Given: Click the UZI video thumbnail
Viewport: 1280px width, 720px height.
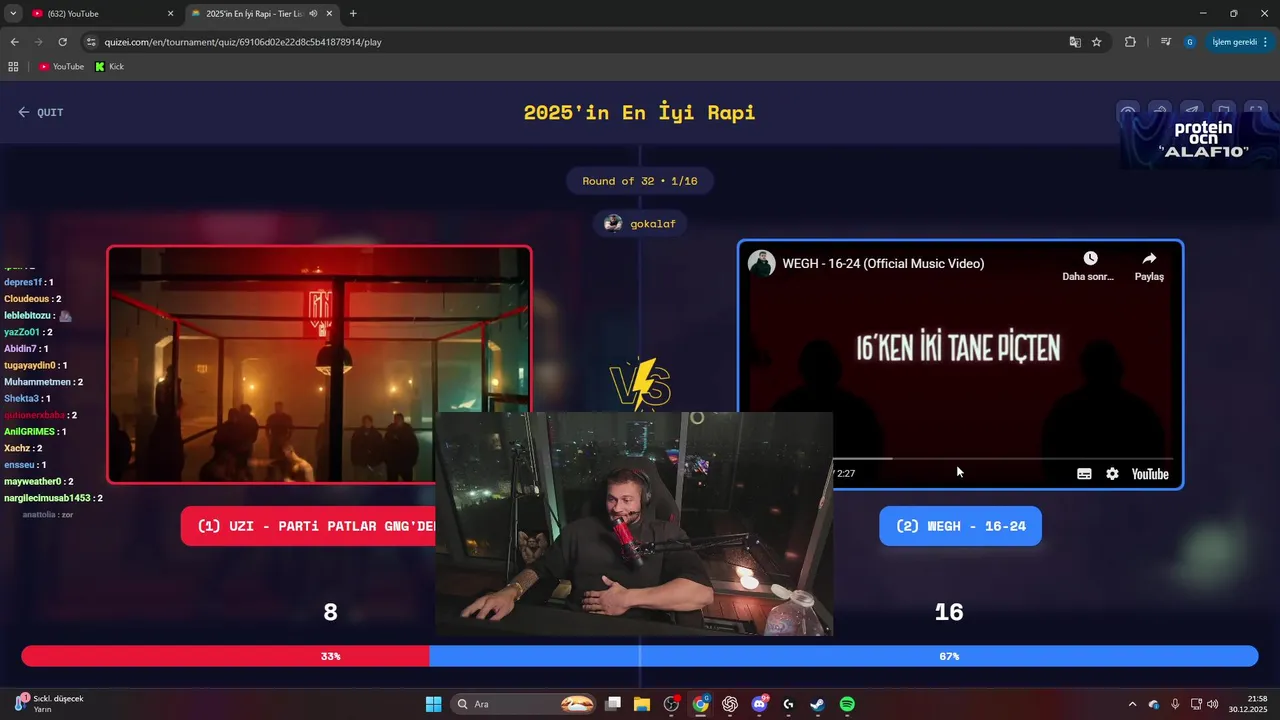Looking at the screenshot, I should coord(319,365).
